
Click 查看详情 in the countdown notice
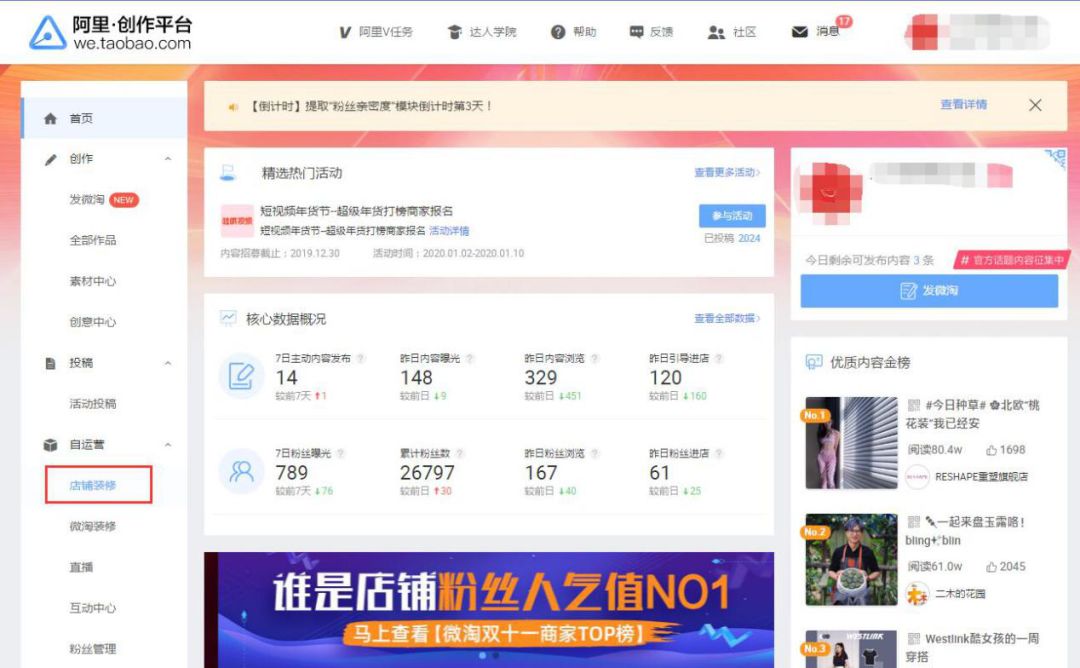point(964,105)
